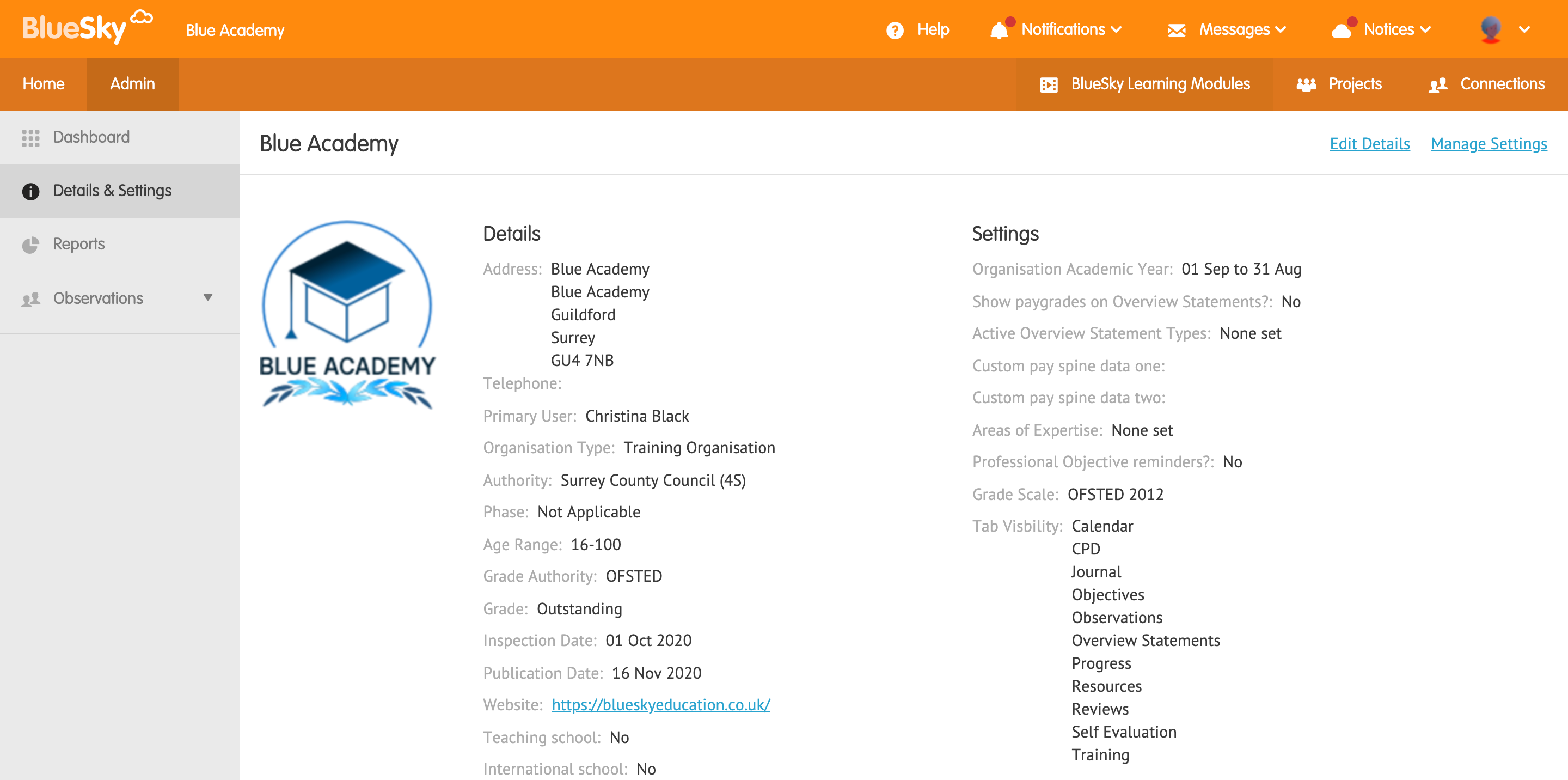Click the Edit Details link
Screen dimensions: 1568x780
click(x=1370, y=144)
